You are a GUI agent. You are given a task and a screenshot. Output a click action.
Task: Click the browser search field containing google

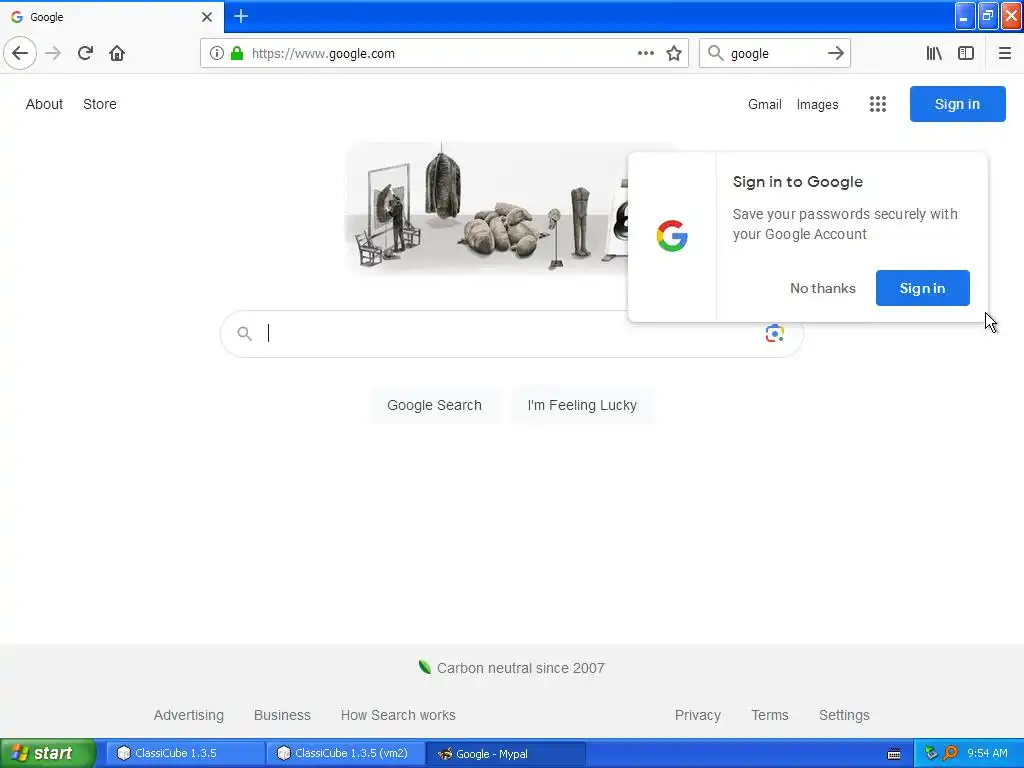point(775,53)
